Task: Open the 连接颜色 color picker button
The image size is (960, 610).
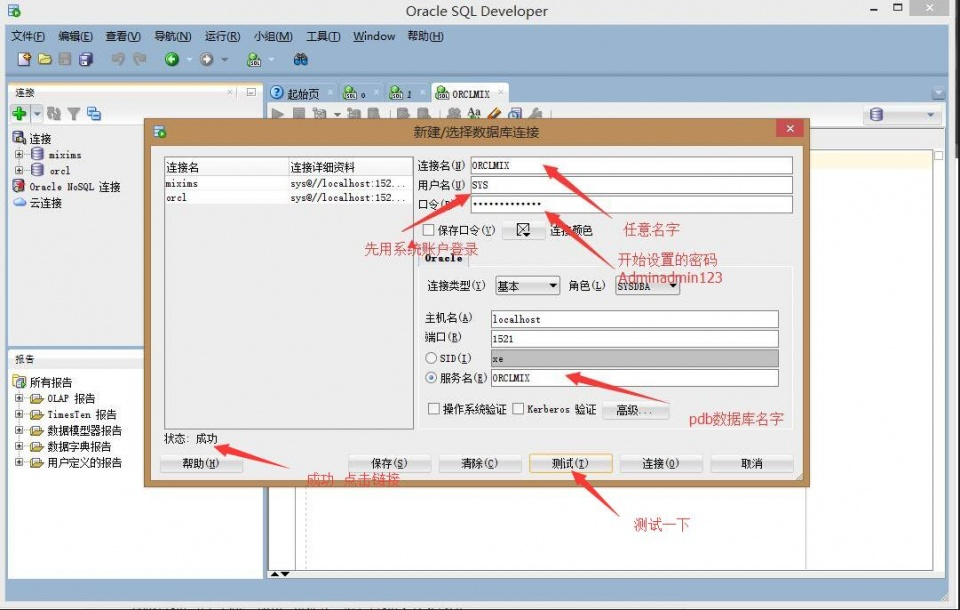Action: [x=523, y=230]
